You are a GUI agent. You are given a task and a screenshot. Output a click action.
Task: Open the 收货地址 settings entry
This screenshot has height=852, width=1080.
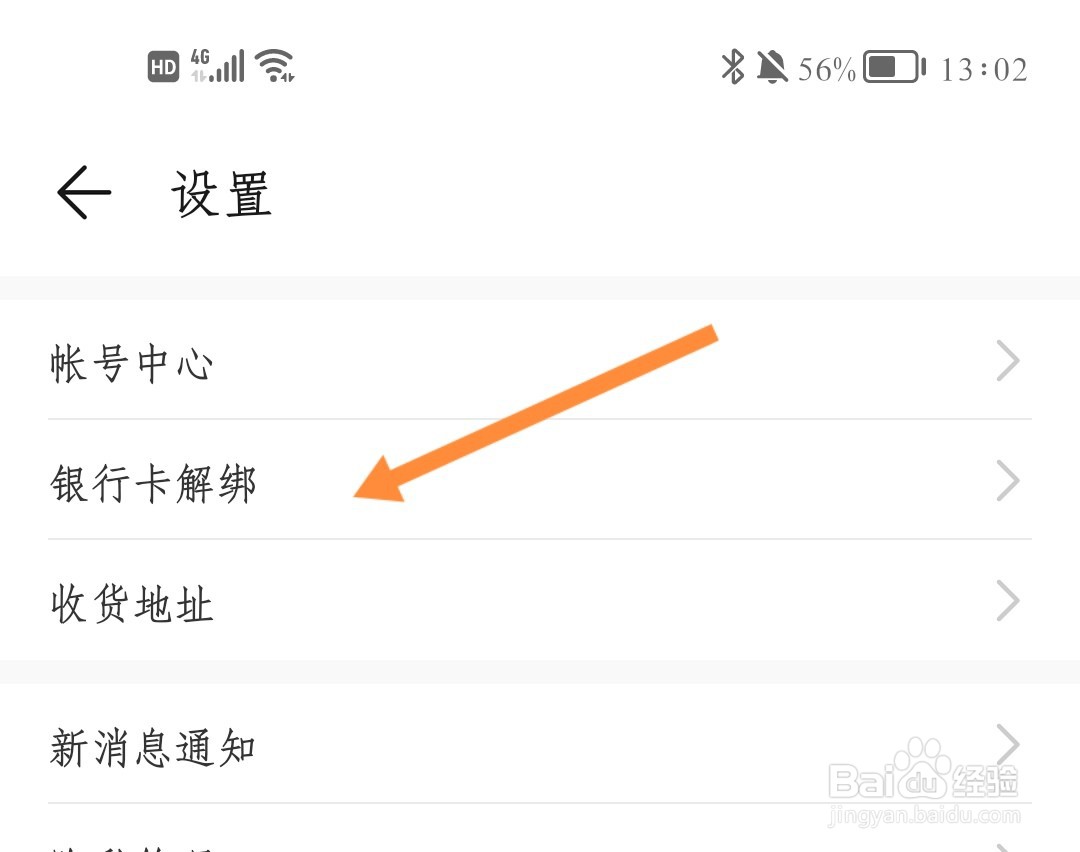tap(540, 601)
